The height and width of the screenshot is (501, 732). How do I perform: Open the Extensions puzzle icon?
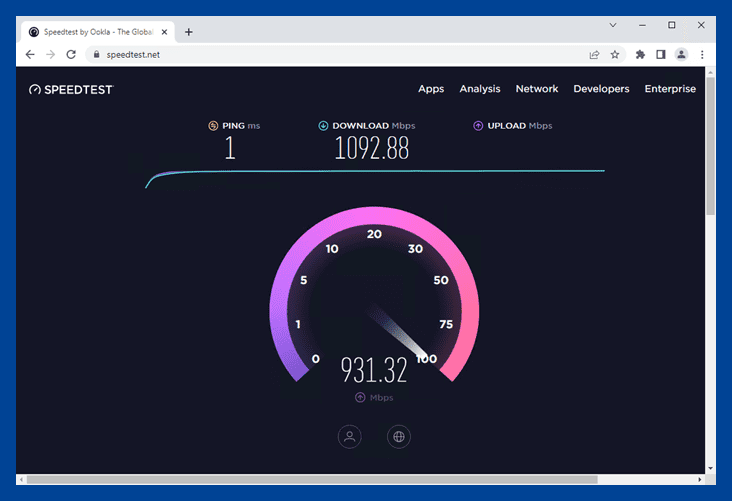(x=640, y=55)
